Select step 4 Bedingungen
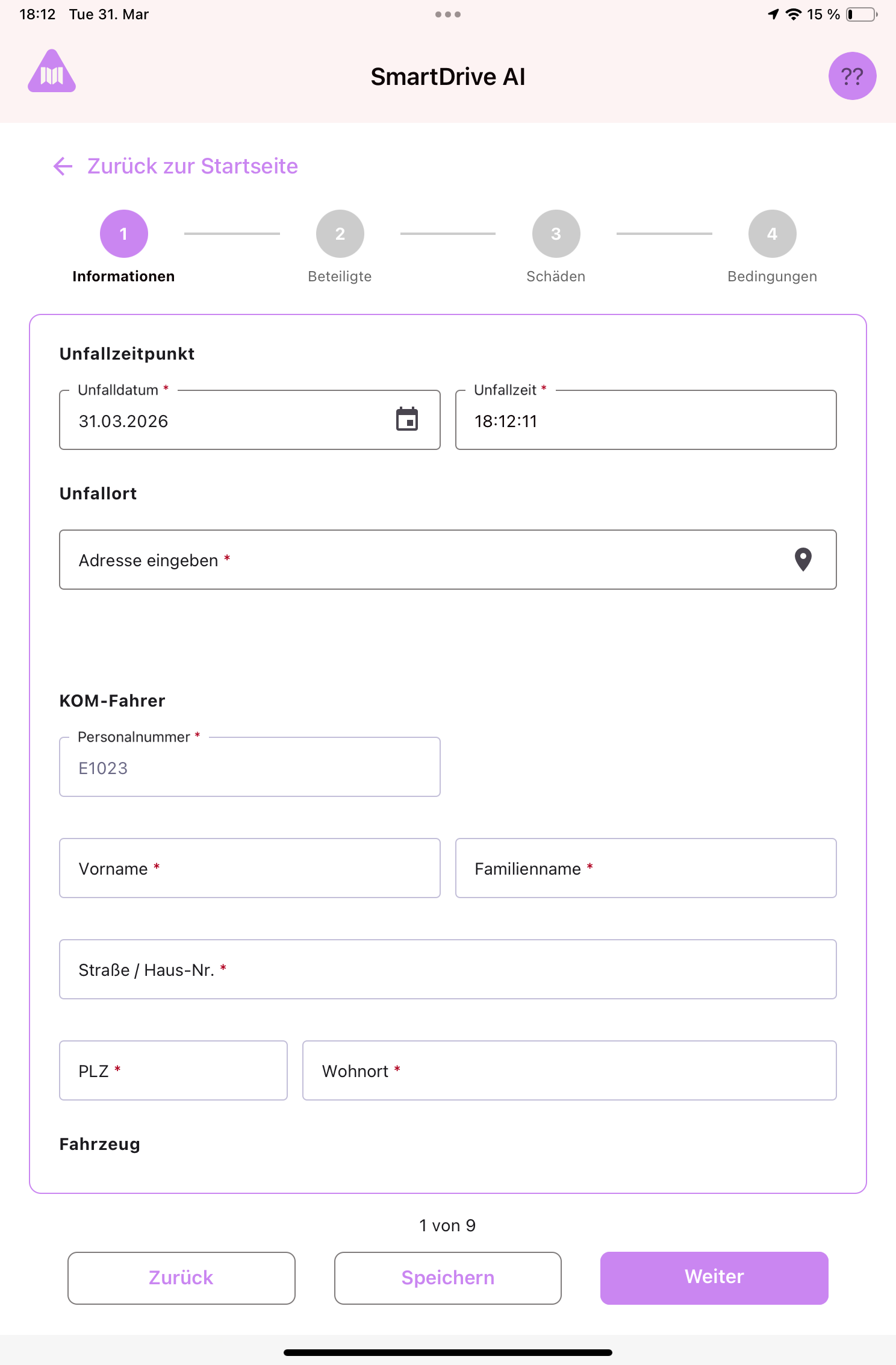Screen dimensions: 896x1365 tap(772, 234)
